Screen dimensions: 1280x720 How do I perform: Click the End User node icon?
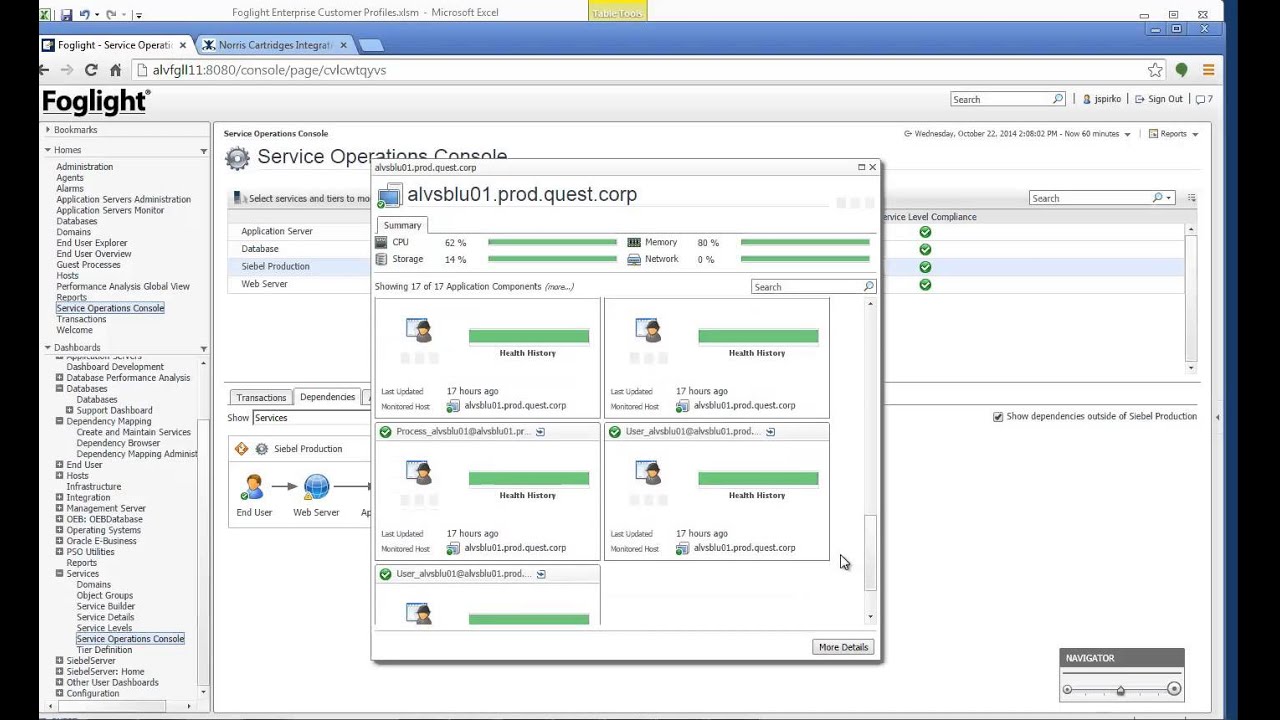click(x=254, y=488)
